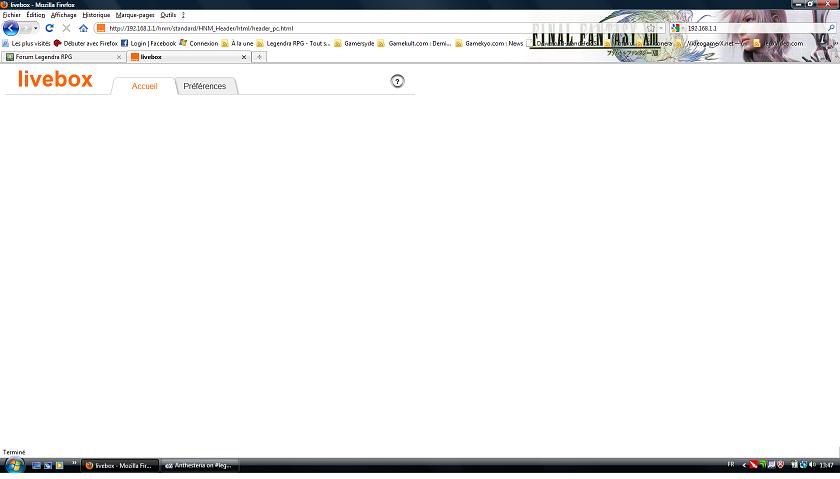The image size is (840, 479).
Task: Bookmark this page with the star
Action: (650, 28)
